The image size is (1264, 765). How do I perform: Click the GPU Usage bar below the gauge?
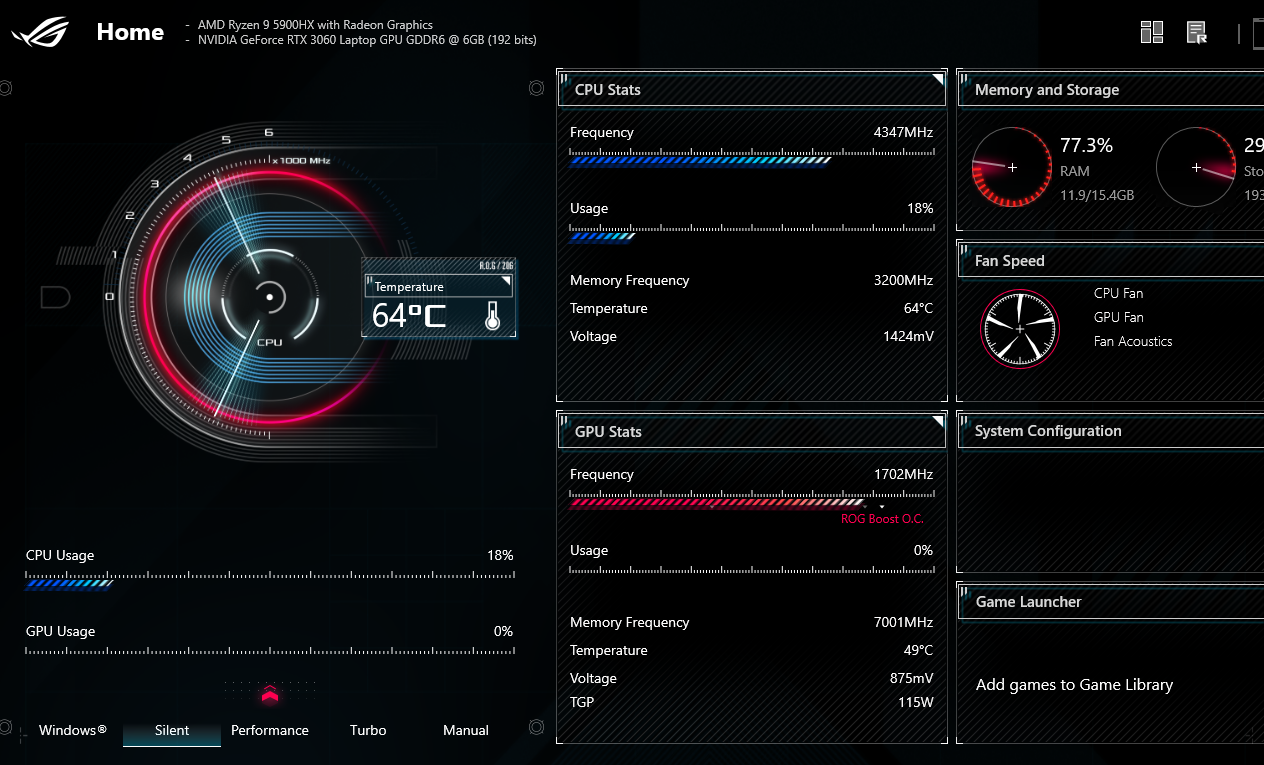270,652
